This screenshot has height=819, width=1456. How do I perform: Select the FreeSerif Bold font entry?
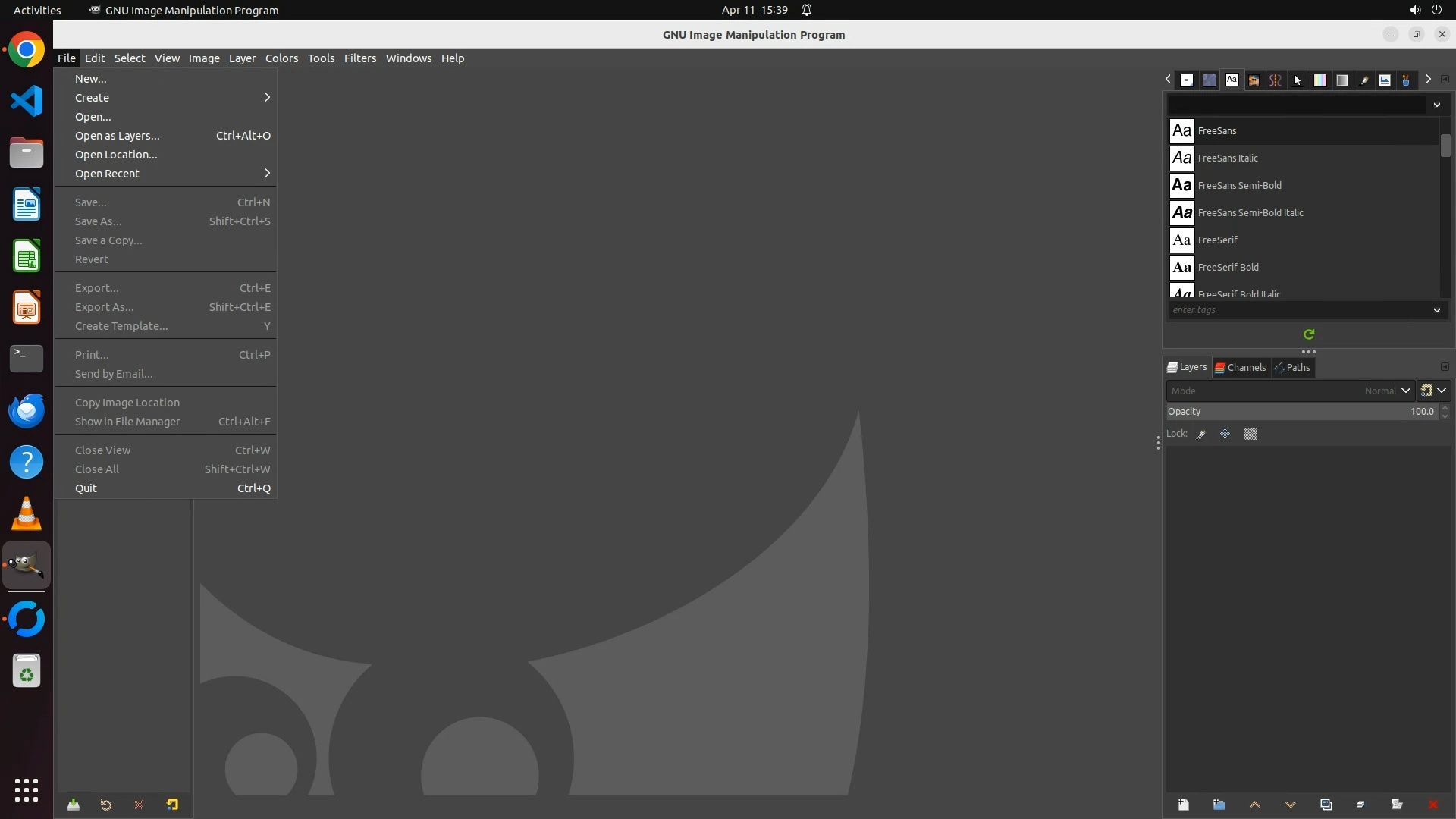pos(1228,267)
